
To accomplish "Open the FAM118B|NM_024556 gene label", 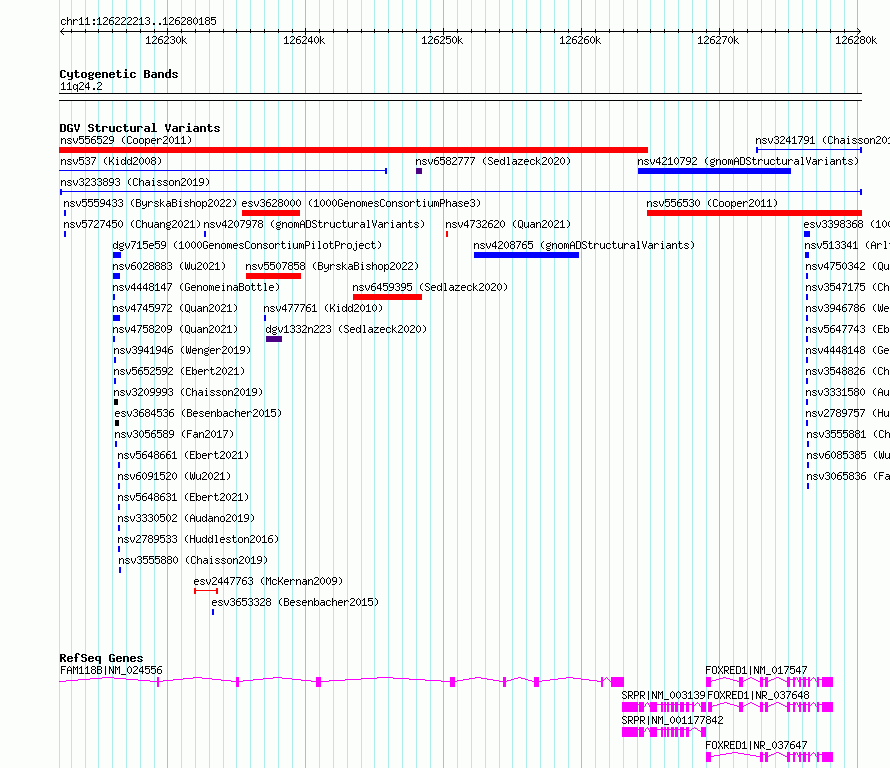I will [111, 670].
